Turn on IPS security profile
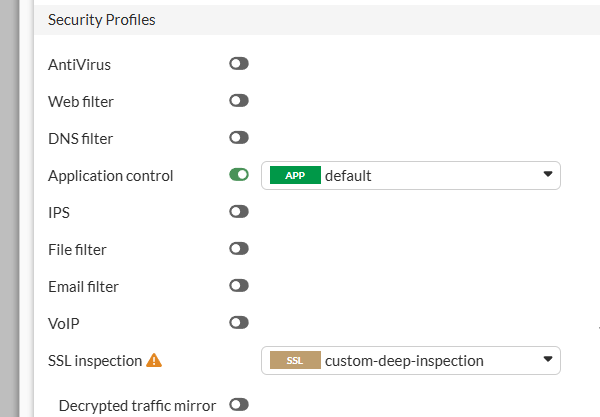 pyautogui.click(x=238, y=212)
